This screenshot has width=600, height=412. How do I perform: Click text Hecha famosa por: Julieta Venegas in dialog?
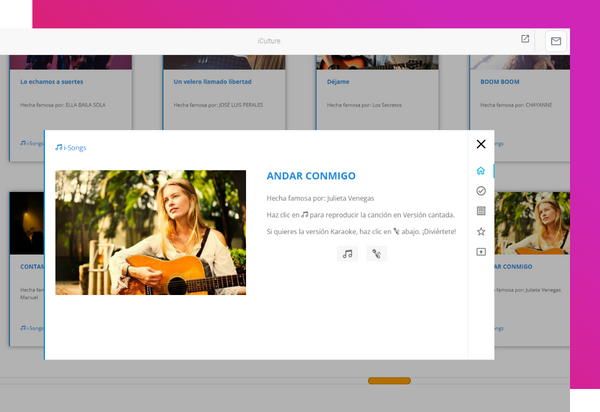[x=320, y=198]
